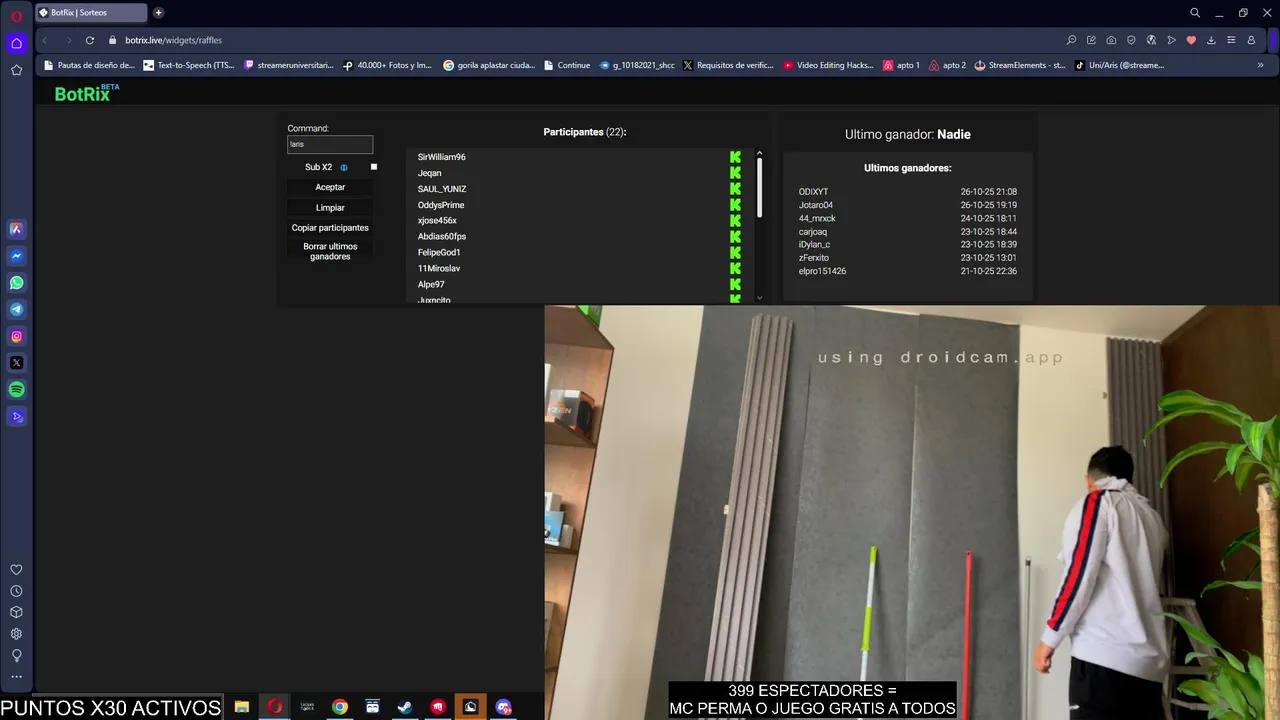Open Easy Setup sliders icon
The width and height of the screenshot is (1280, 720).
coord(1231,40)
